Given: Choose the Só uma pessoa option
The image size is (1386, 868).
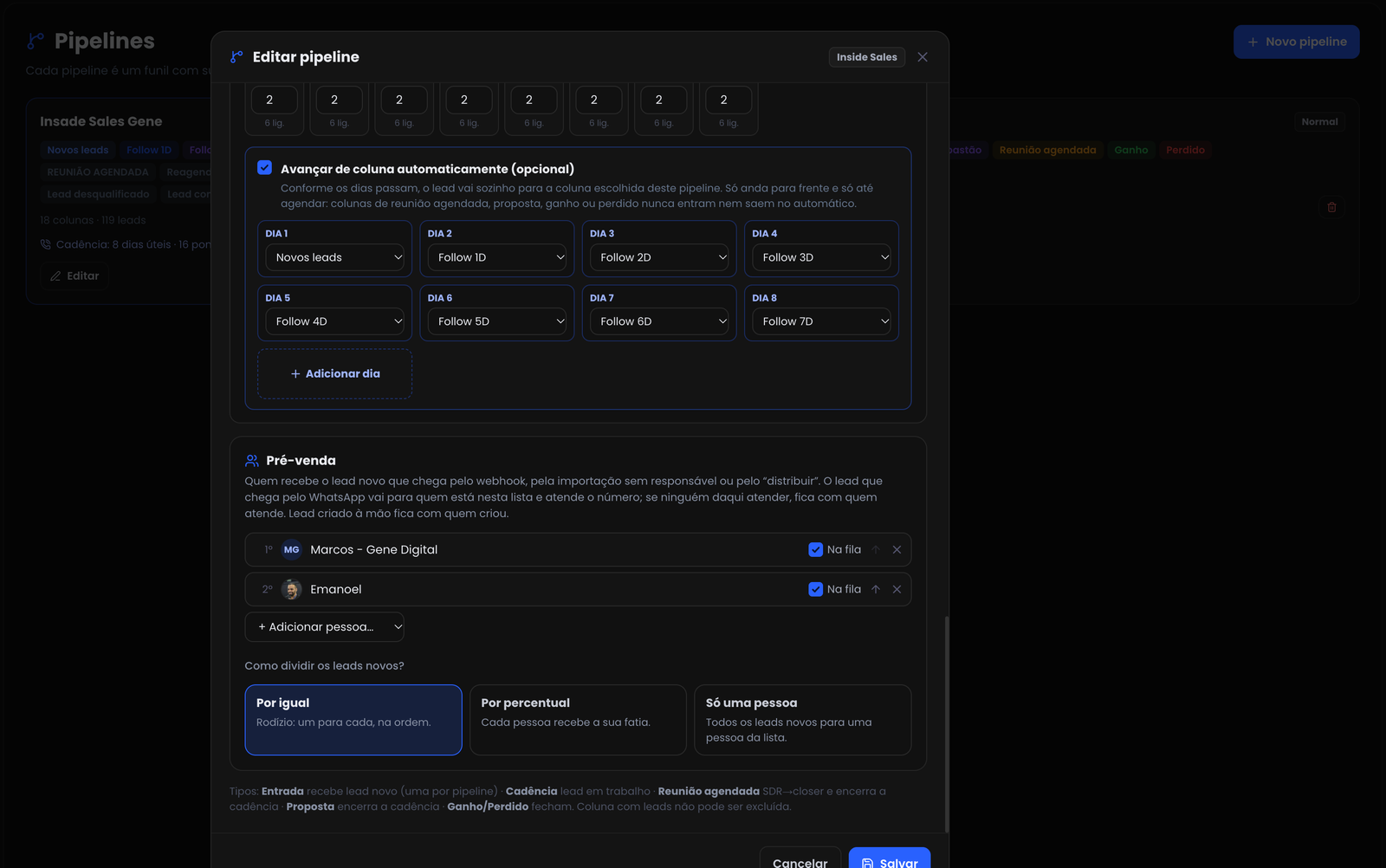Looking at the screenshot, I should click(x=803, y=720).
